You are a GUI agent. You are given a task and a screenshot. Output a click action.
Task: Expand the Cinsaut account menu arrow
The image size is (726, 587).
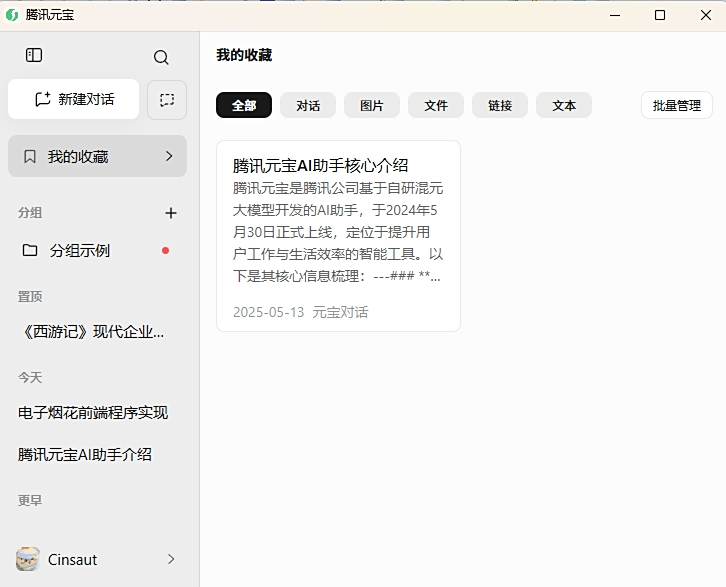(x=170, y=559)
